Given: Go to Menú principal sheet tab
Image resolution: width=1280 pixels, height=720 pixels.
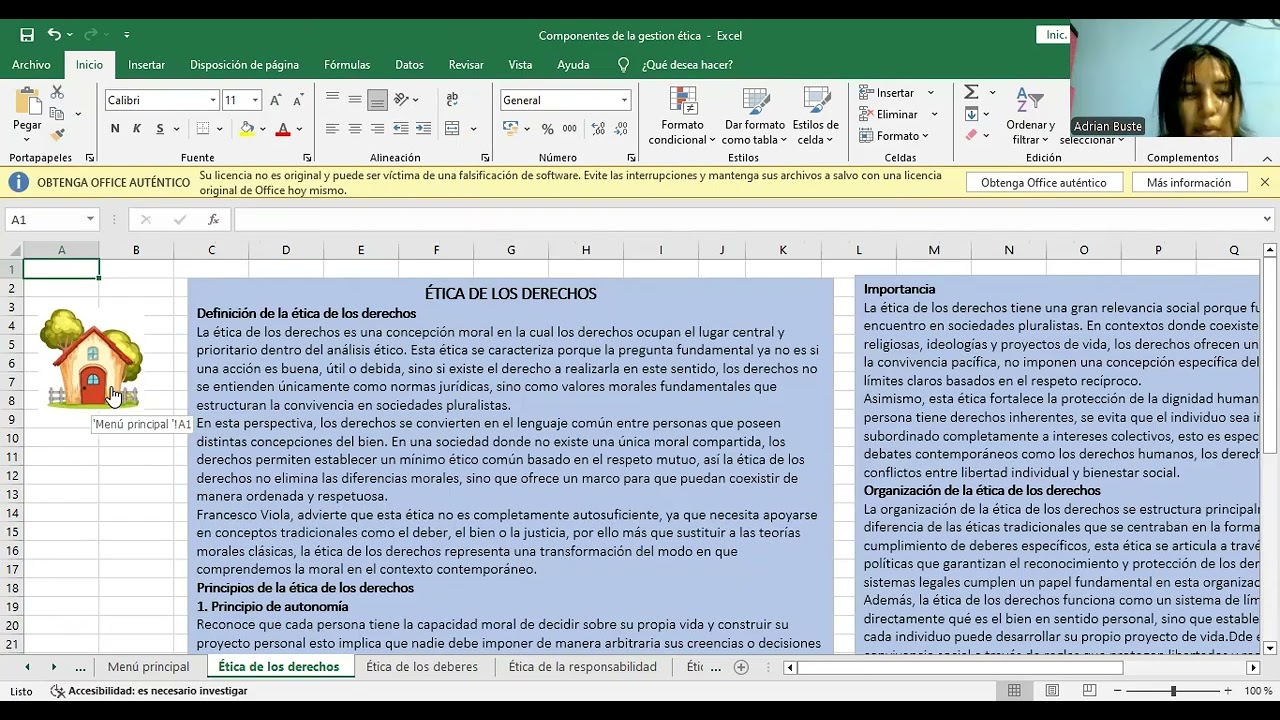Looking at the screenshot, I should click(x=148, y=667).
